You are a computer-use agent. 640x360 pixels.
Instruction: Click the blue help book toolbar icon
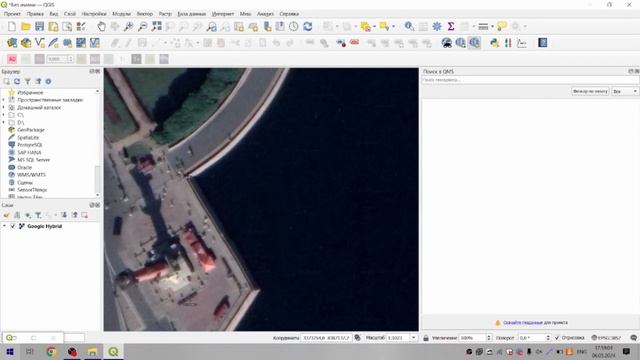pos(542,42)
